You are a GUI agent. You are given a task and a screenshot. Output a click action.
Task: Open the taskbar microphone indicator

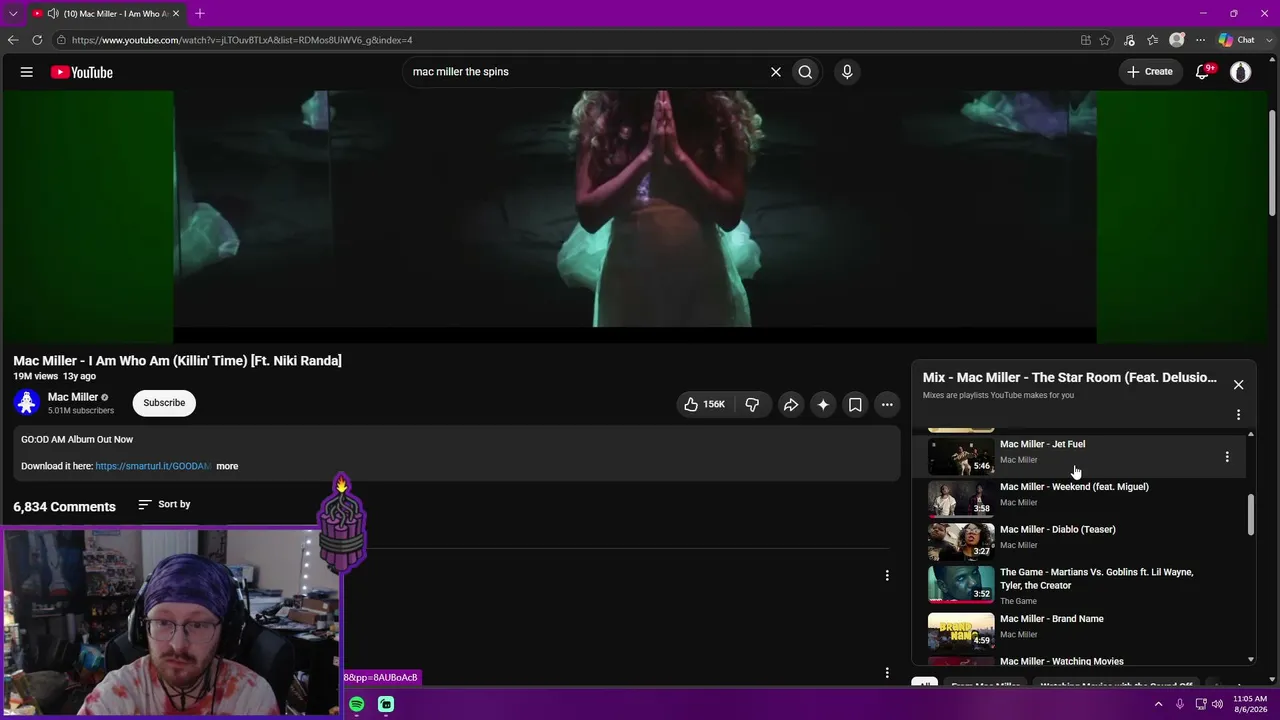coord(1178,705)
